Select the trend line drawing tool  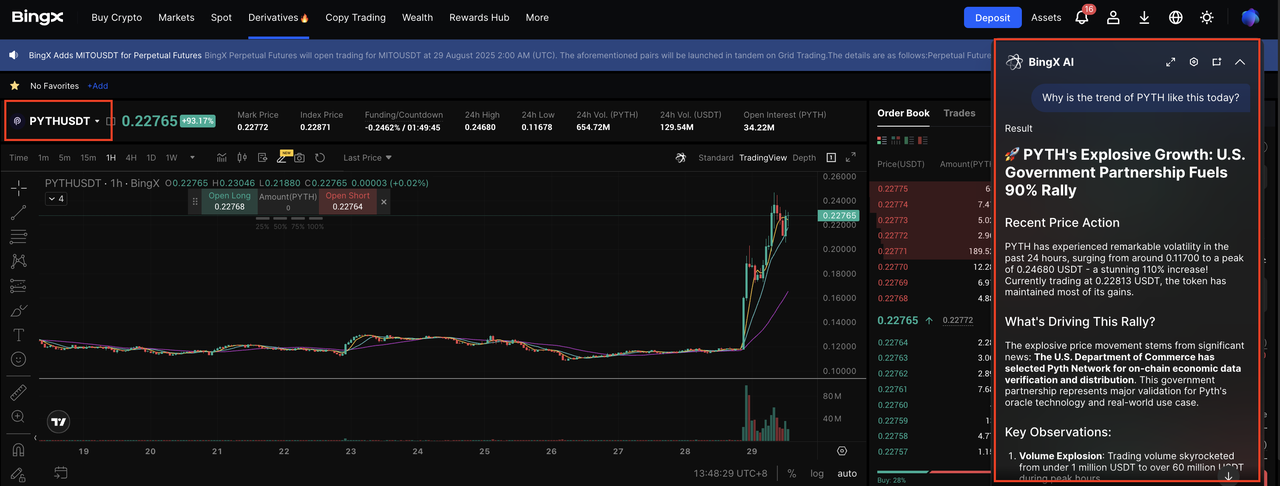coord(18,212)
